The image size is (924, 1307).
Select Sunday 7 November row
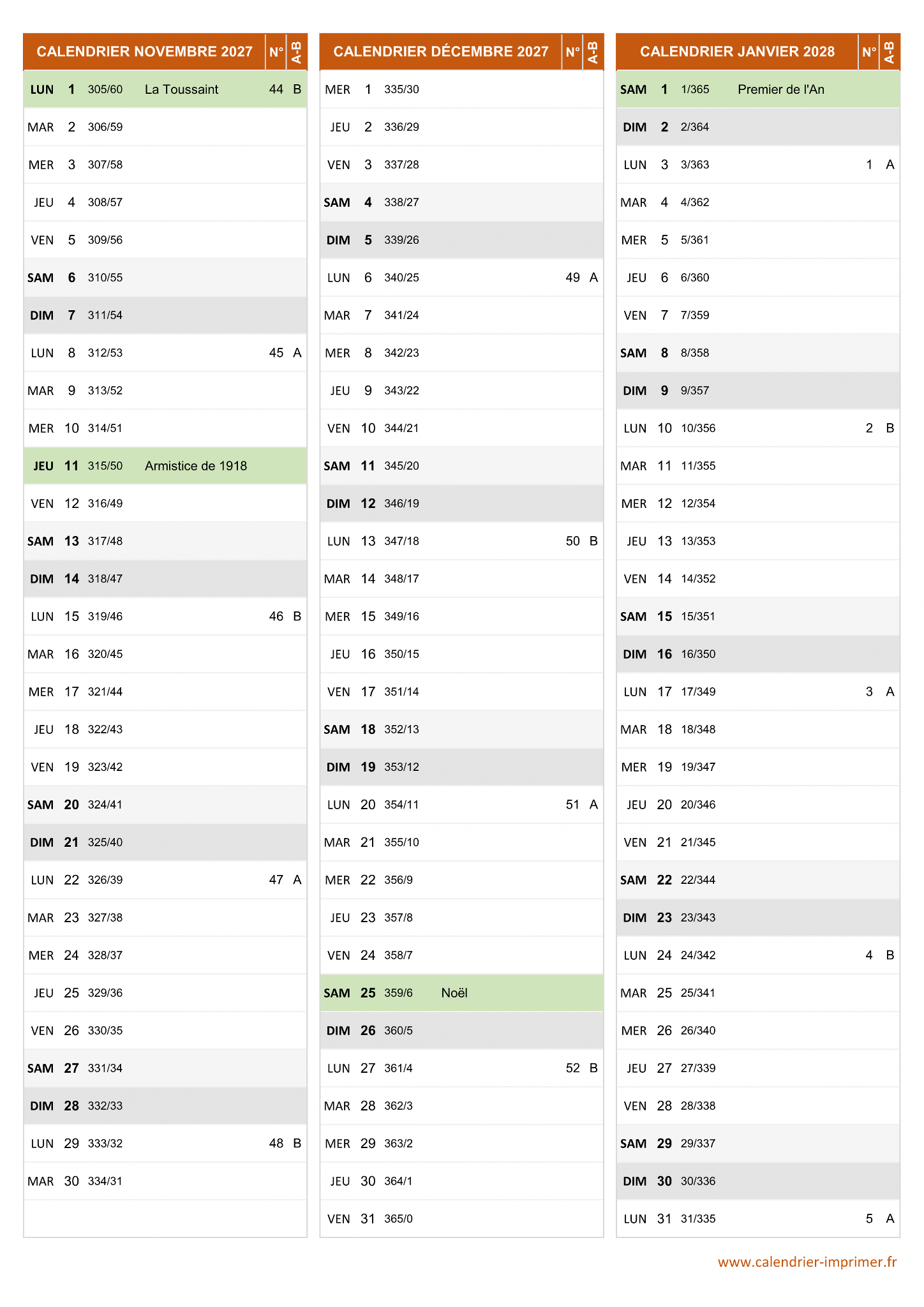pos(165,315)
